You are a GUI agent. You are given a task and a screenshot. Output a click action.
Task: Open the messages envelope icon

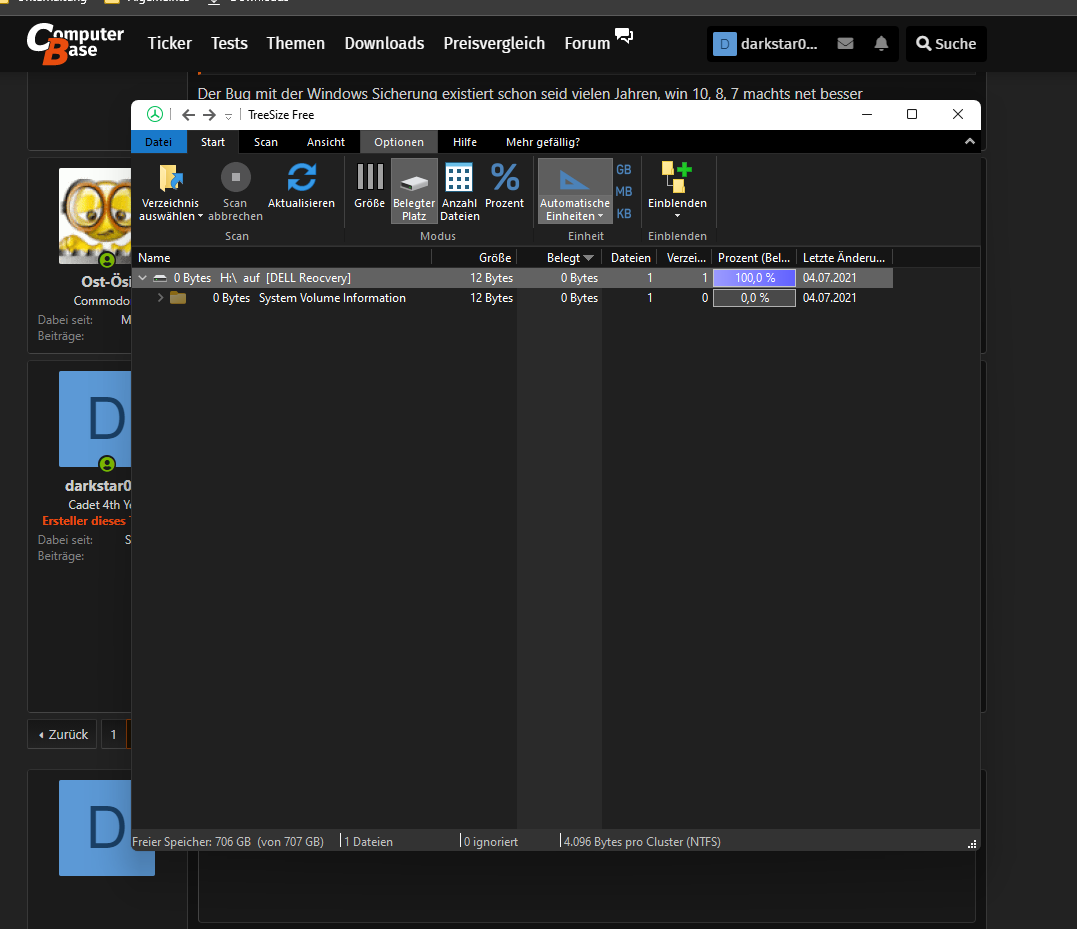click(846, 43)
